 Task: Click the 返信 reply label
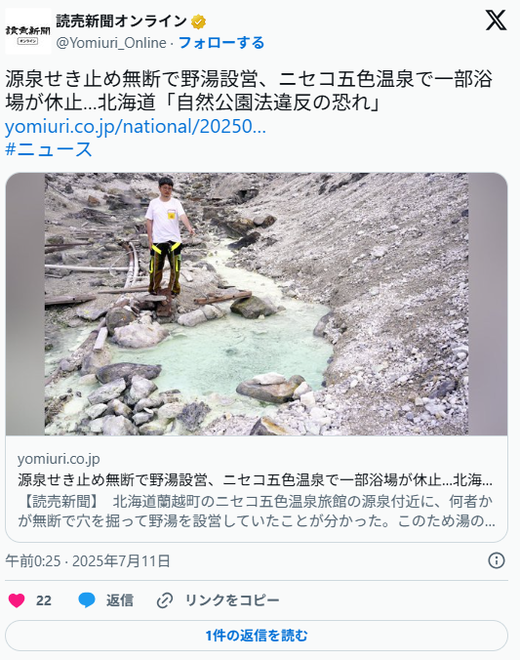click(120, 600)
